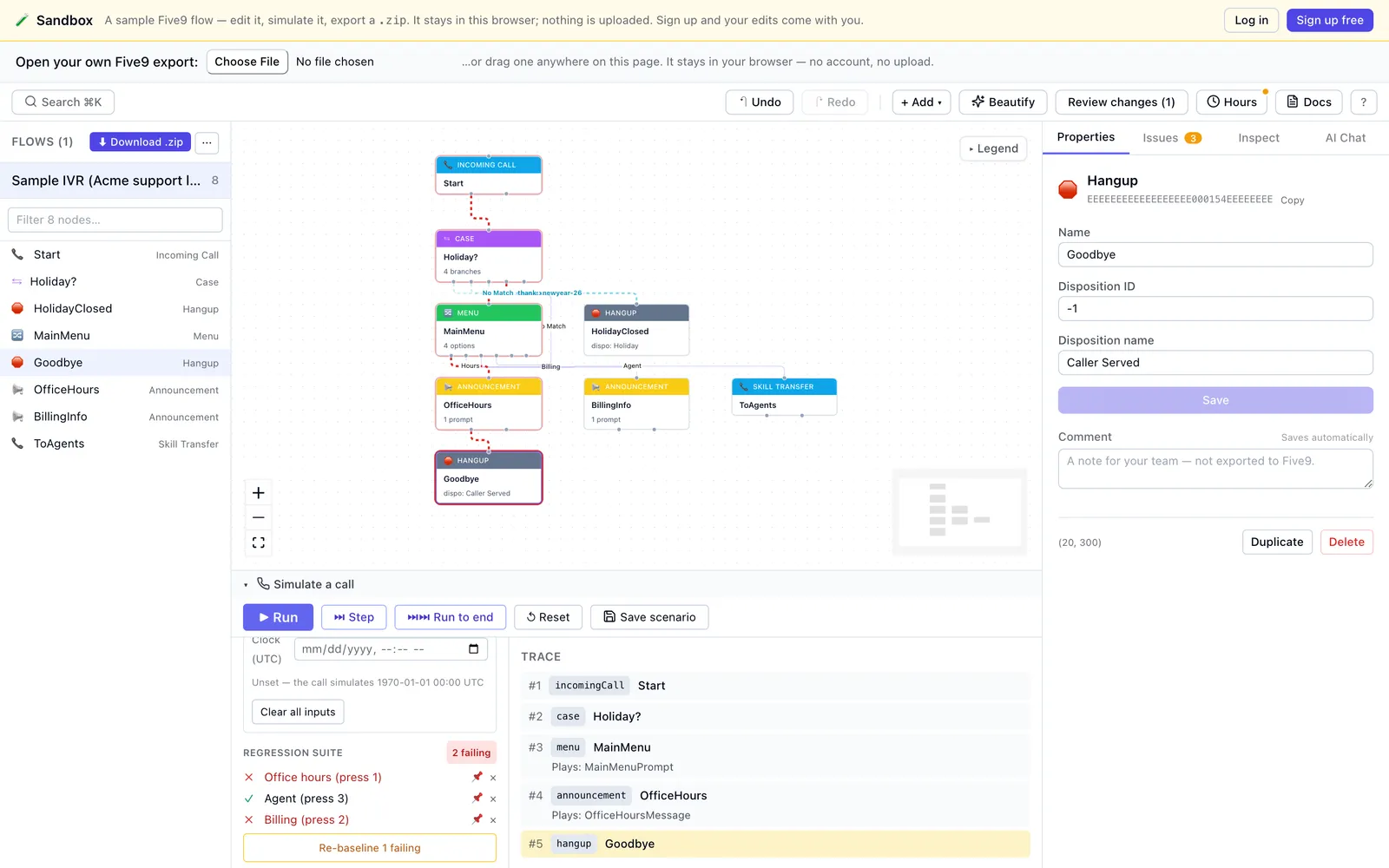Select the Properties tab
This screenshot has height=868, width=1389.
tap(1085, 137)
